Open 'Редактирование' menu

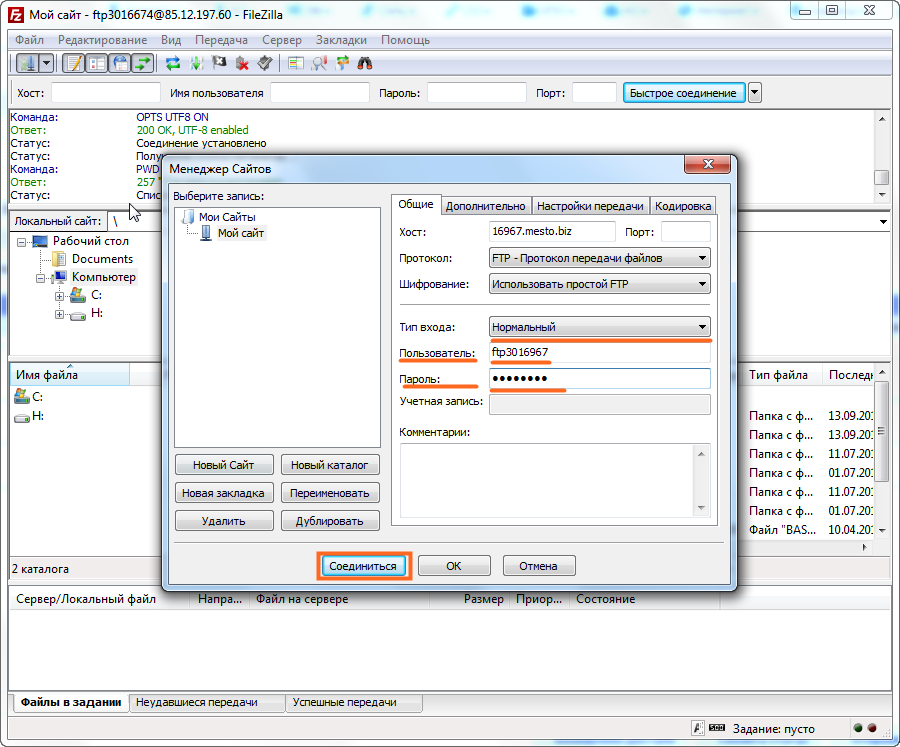point(102,40)
